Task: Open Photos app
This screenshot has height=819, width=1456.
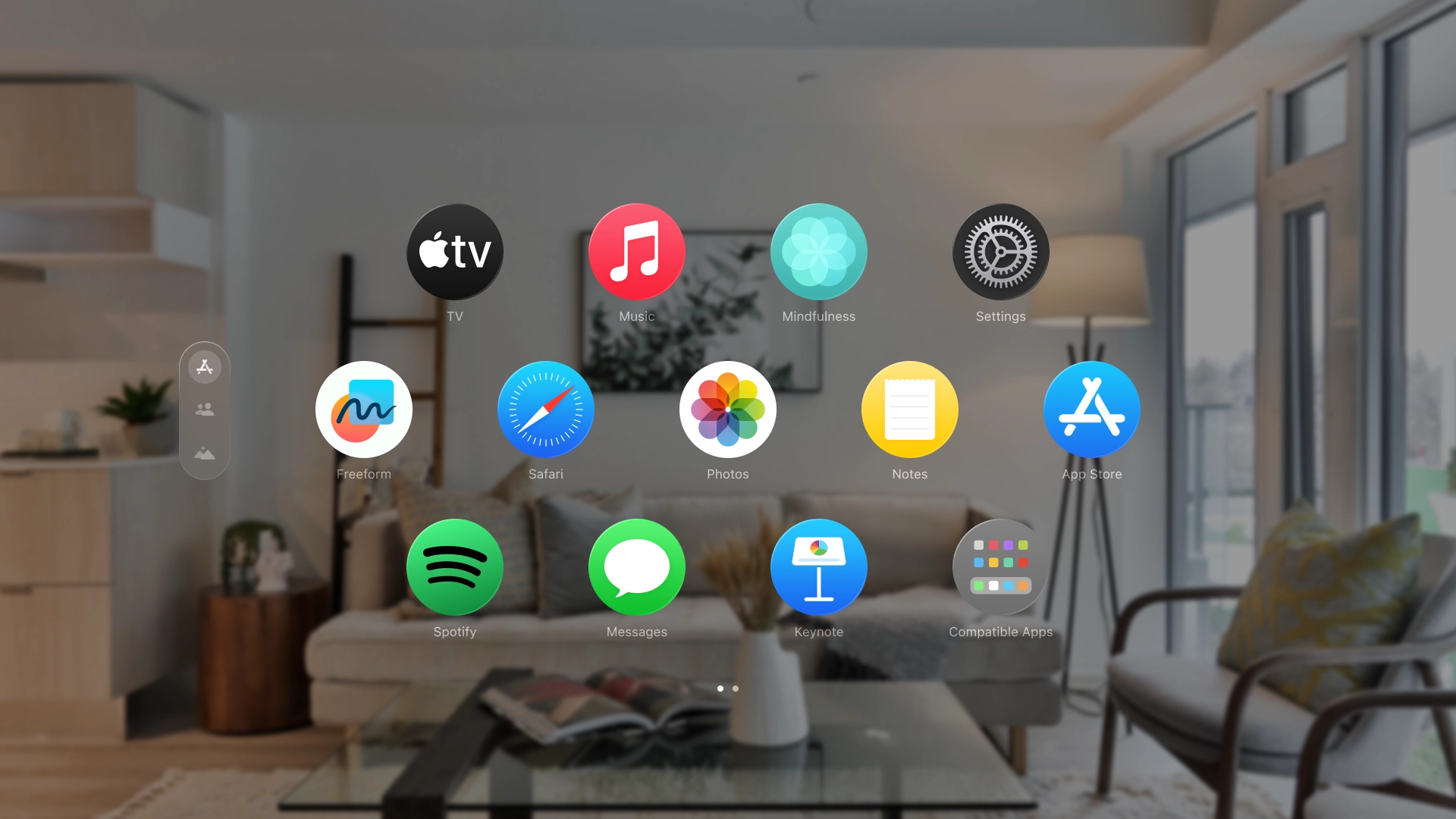Action: coord(728,410)
